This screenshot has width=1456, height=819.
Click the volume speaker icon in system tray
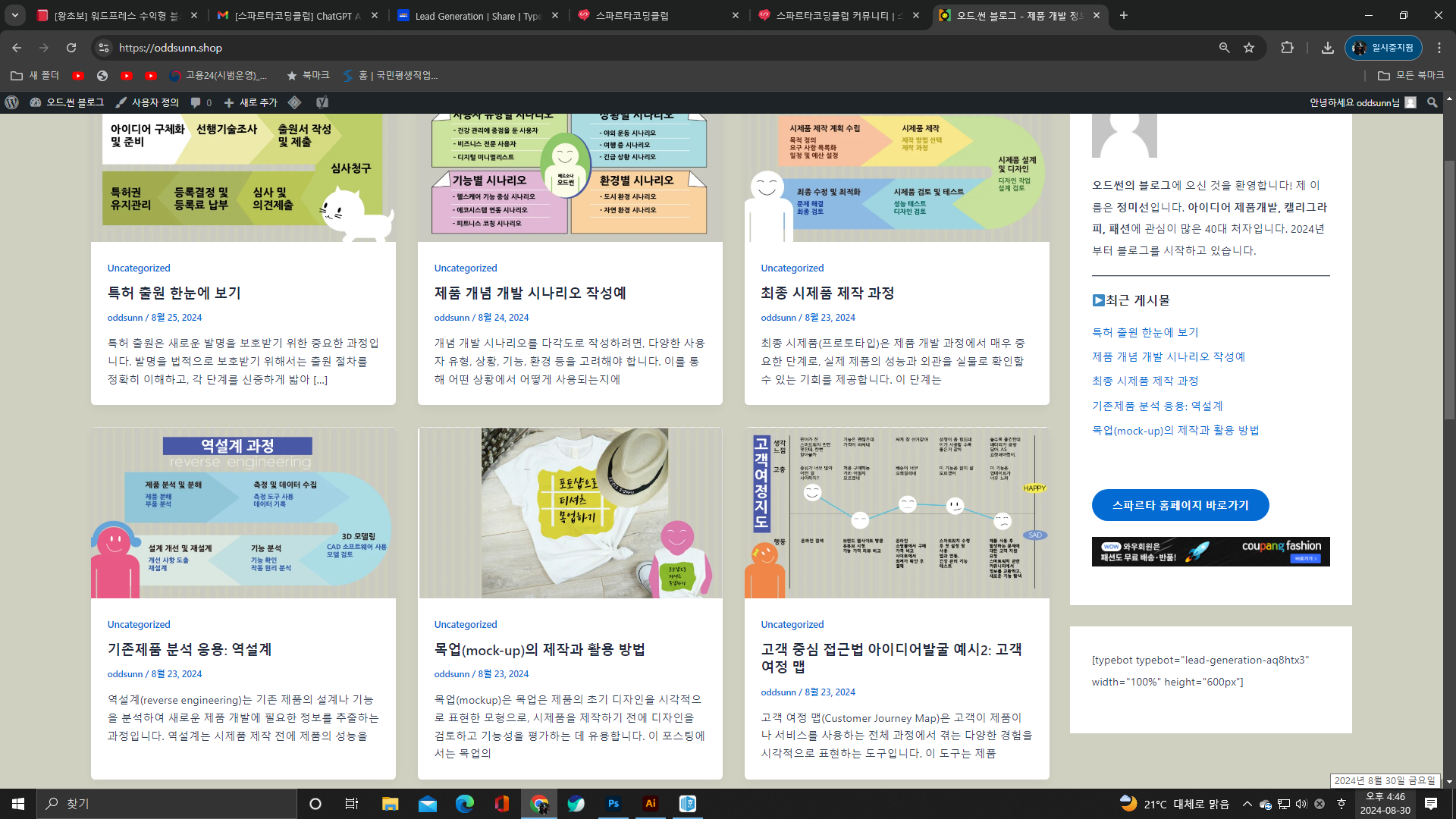pyautogui.click(x=1301, y=804)
